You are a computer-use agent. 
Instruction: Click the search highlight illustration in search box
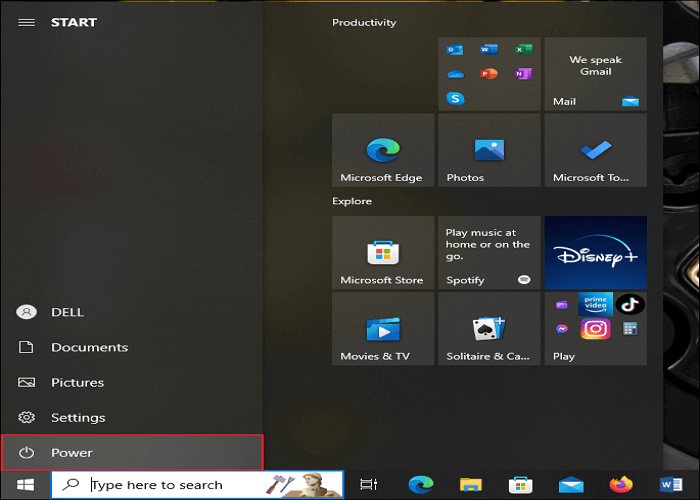304,485
